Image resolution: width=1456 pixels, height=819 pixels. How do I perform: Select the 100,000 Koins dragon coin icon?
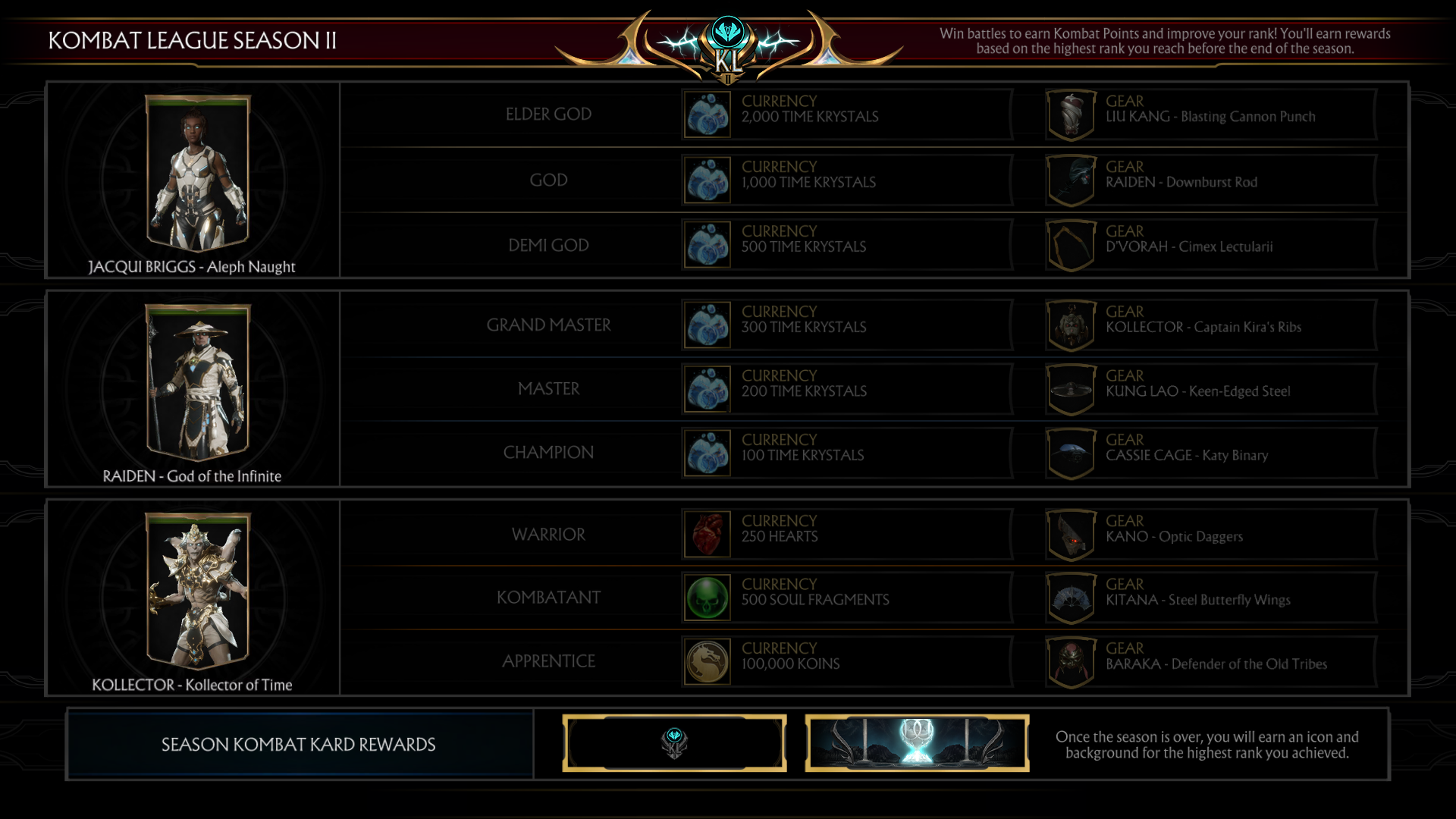(708, 661)
